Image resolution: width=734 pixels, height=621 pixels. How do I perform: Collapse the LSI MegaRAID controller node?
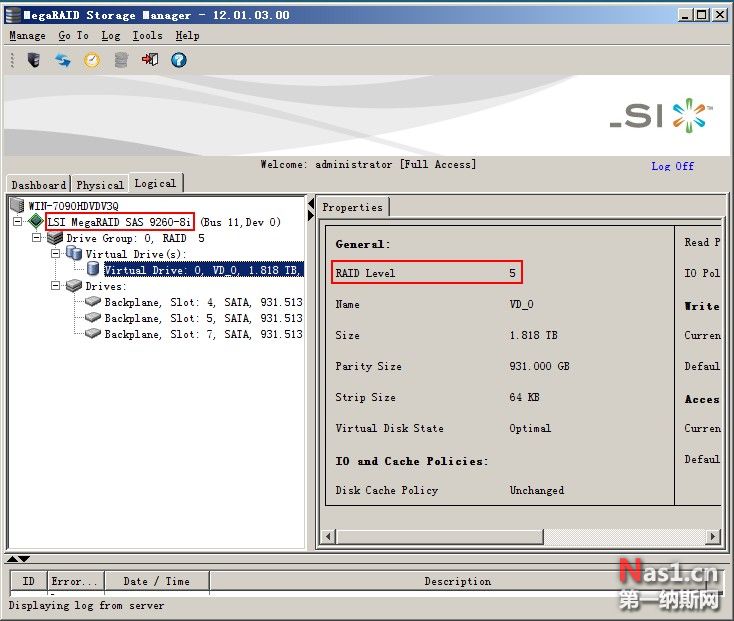(x=17, y=221)
